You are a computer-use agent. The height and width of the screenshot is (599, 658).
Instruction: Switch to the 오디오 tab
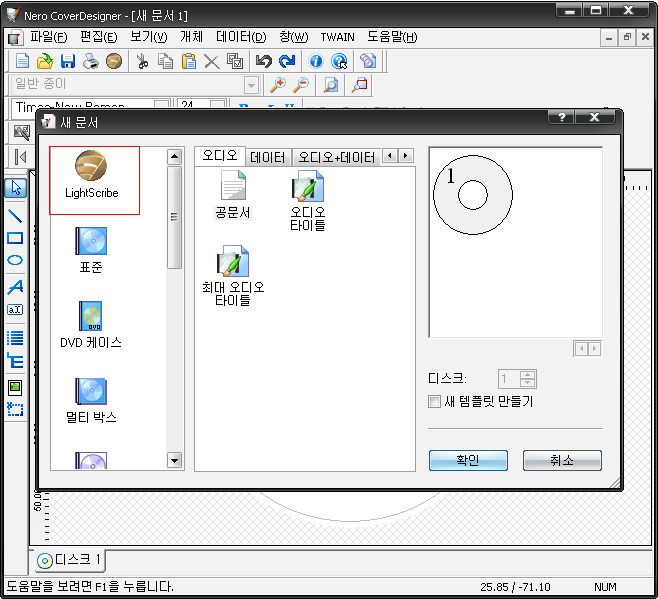click(219, 156)
